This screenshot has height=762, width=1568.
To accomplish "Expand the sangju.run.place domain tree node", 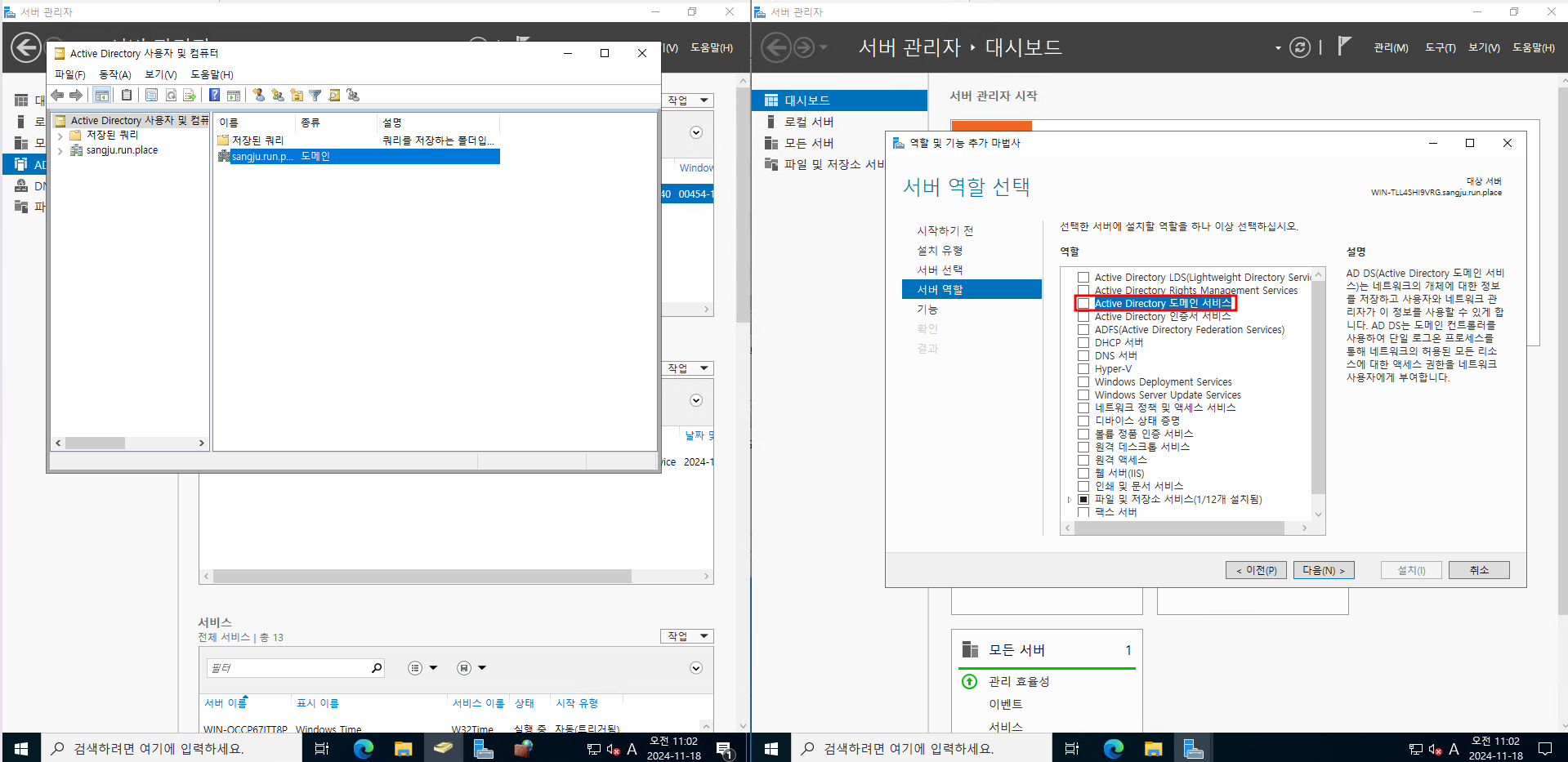I will (60, 150).
